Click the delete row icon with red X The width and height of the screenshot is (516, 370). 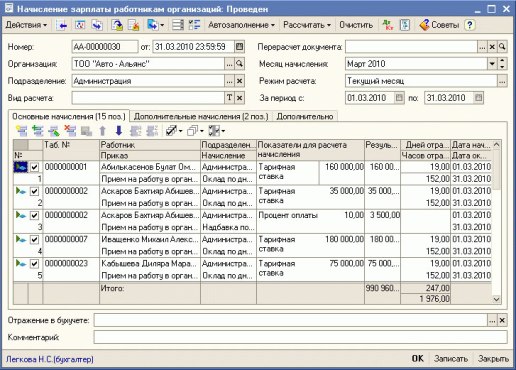coord(70,131)
